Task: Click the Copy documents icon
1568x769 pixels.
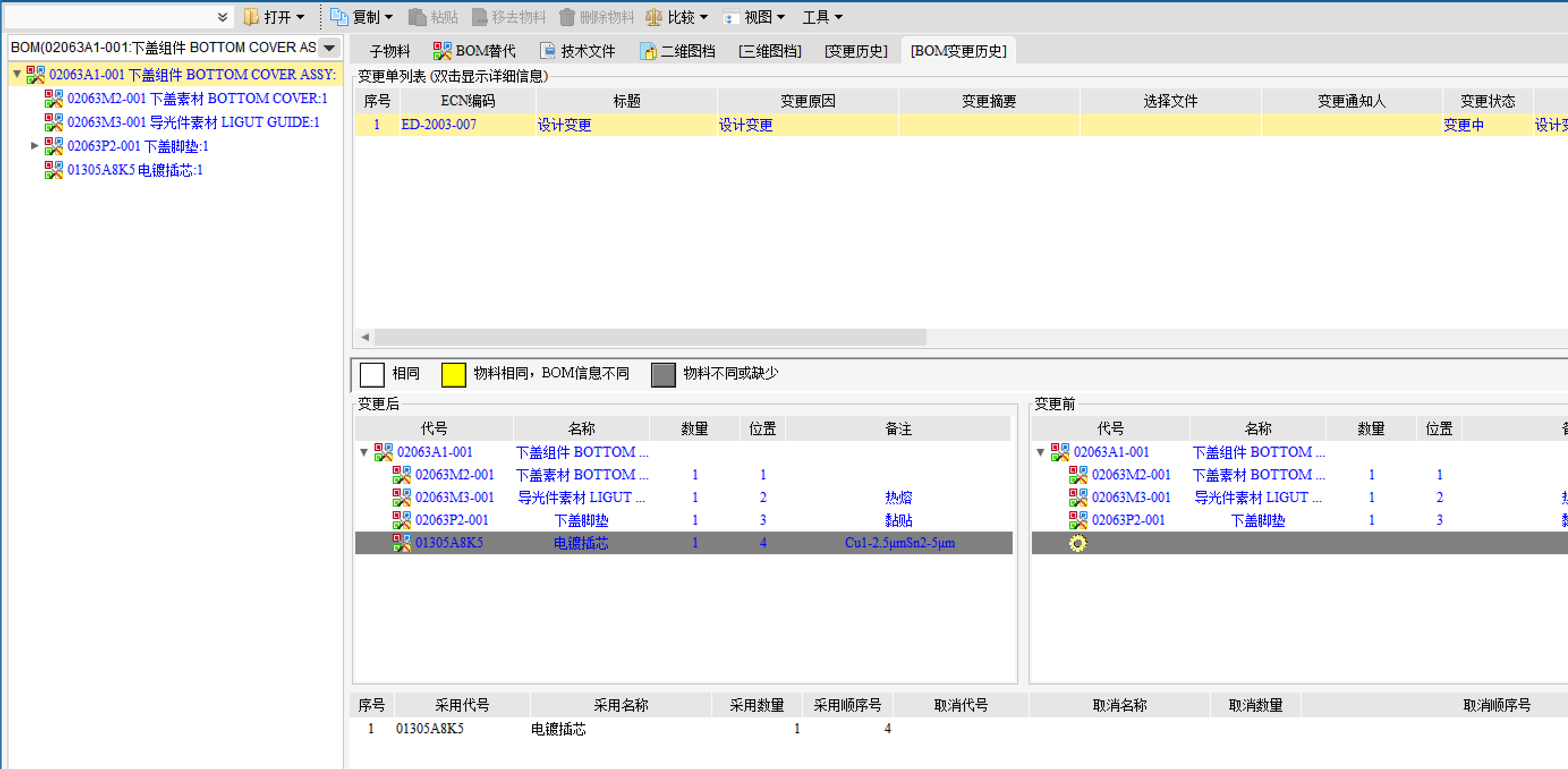Action: (338, 17)
